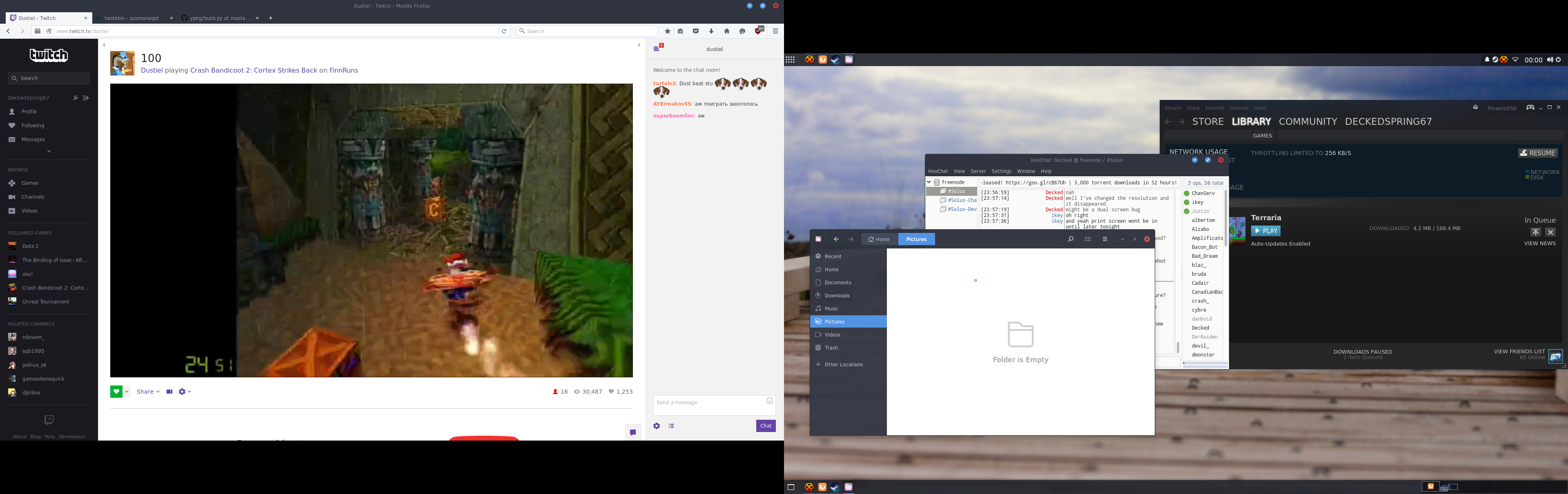
Task: Go back in the Files window
Action: coord(836,240)
